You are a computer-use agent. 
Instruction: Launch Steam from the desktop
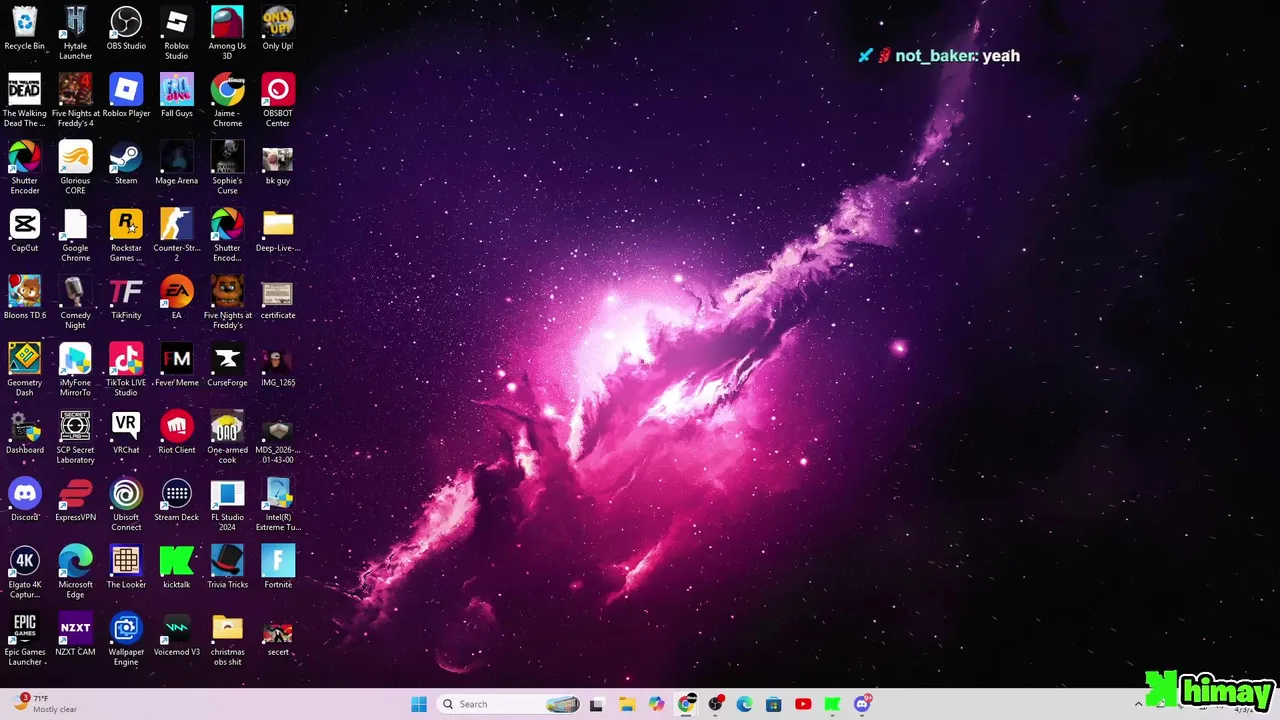[126, 162]
